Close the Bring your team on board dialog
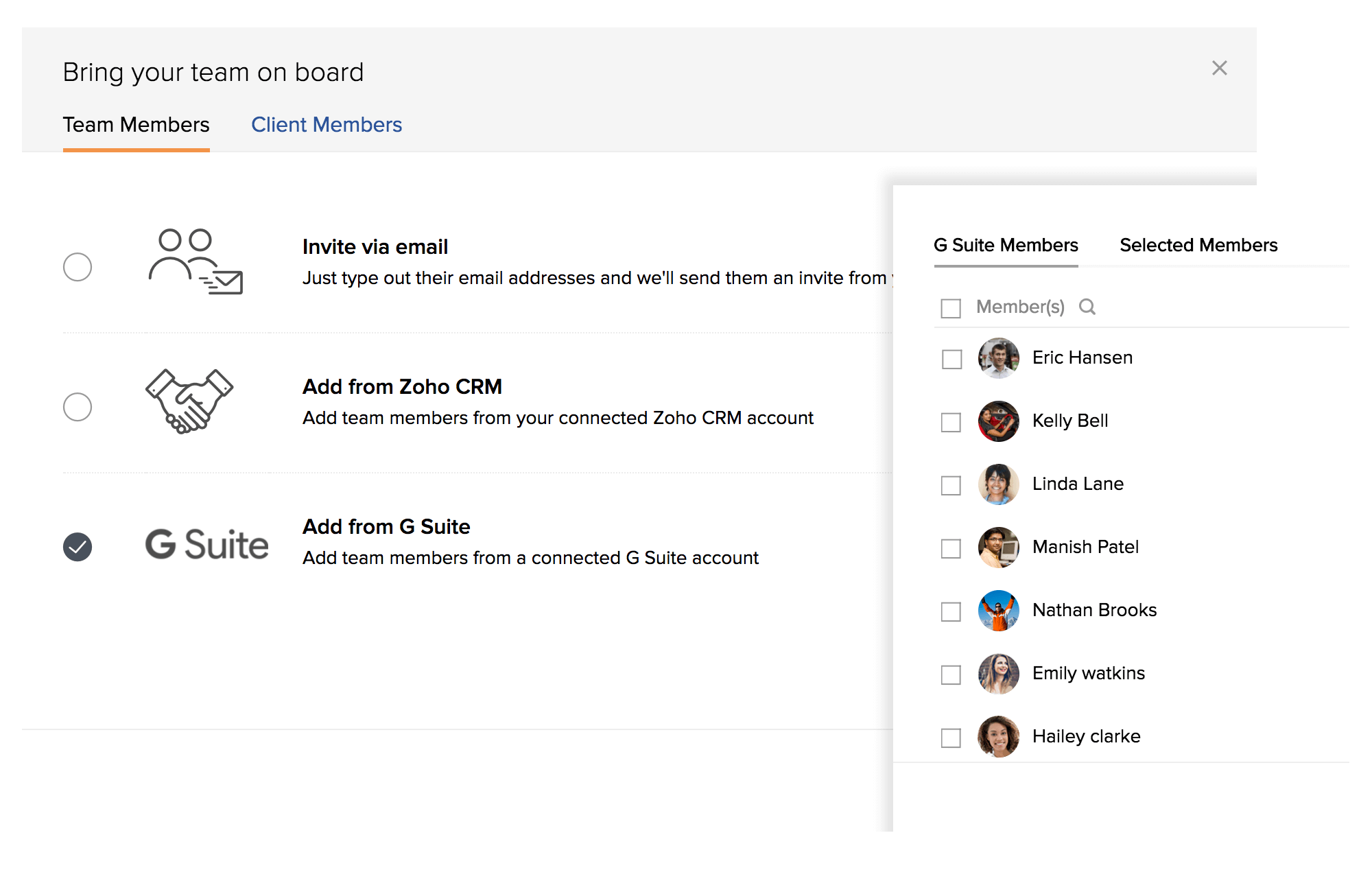 (x=1219, y=68)
